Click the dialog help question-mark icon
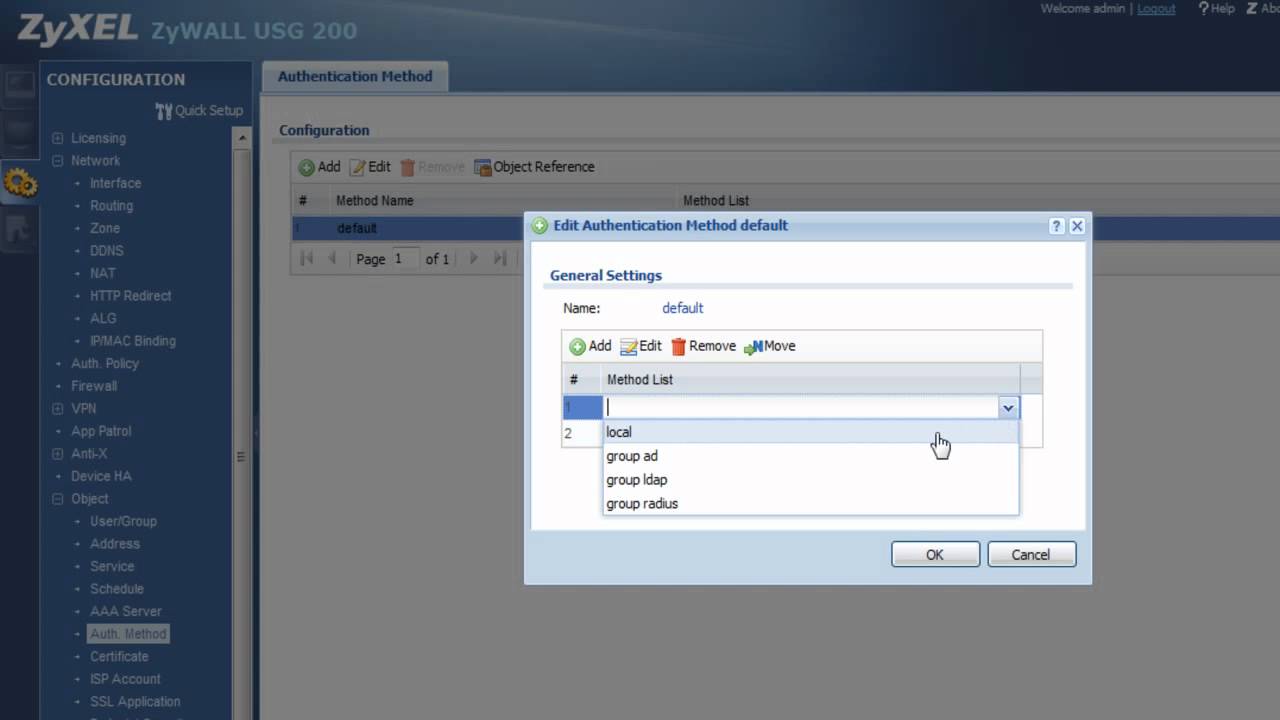 coord(1057,226)
